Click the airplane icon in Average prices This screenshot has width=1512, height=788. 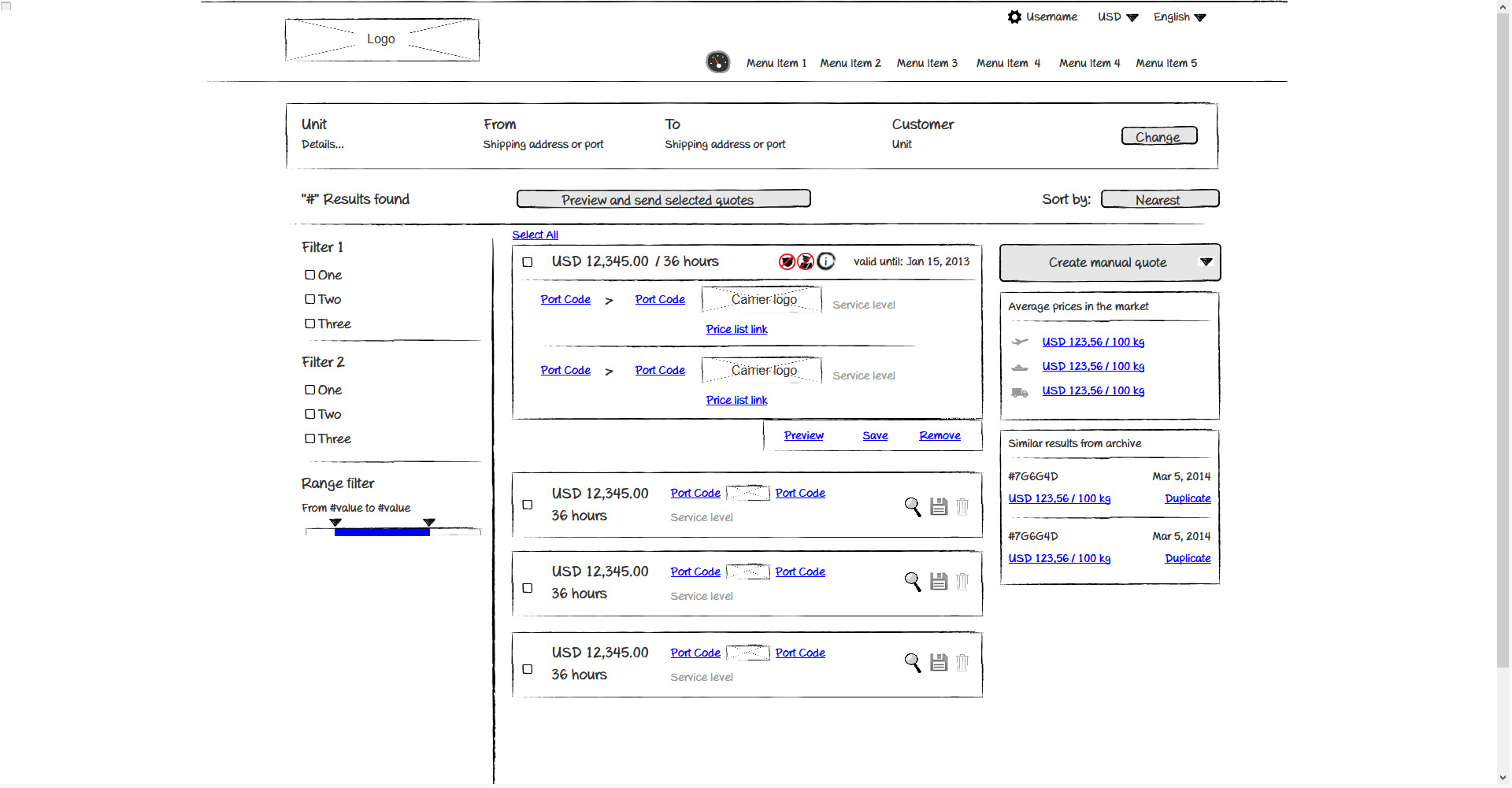pos(1020,342)
